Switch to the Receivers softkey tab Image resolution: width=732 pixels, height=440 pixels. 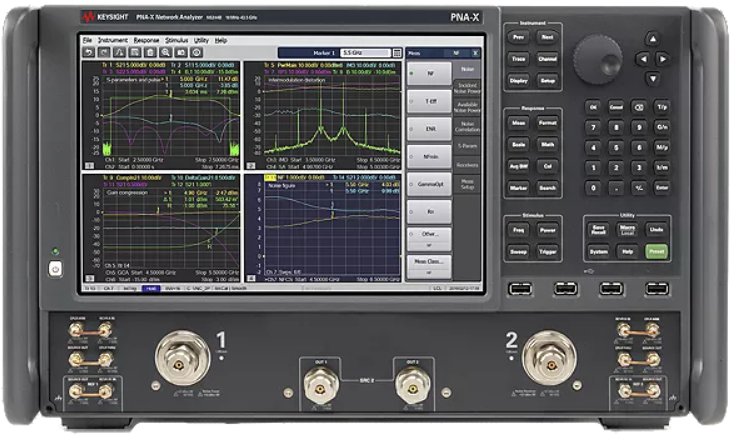click(467, 165)
